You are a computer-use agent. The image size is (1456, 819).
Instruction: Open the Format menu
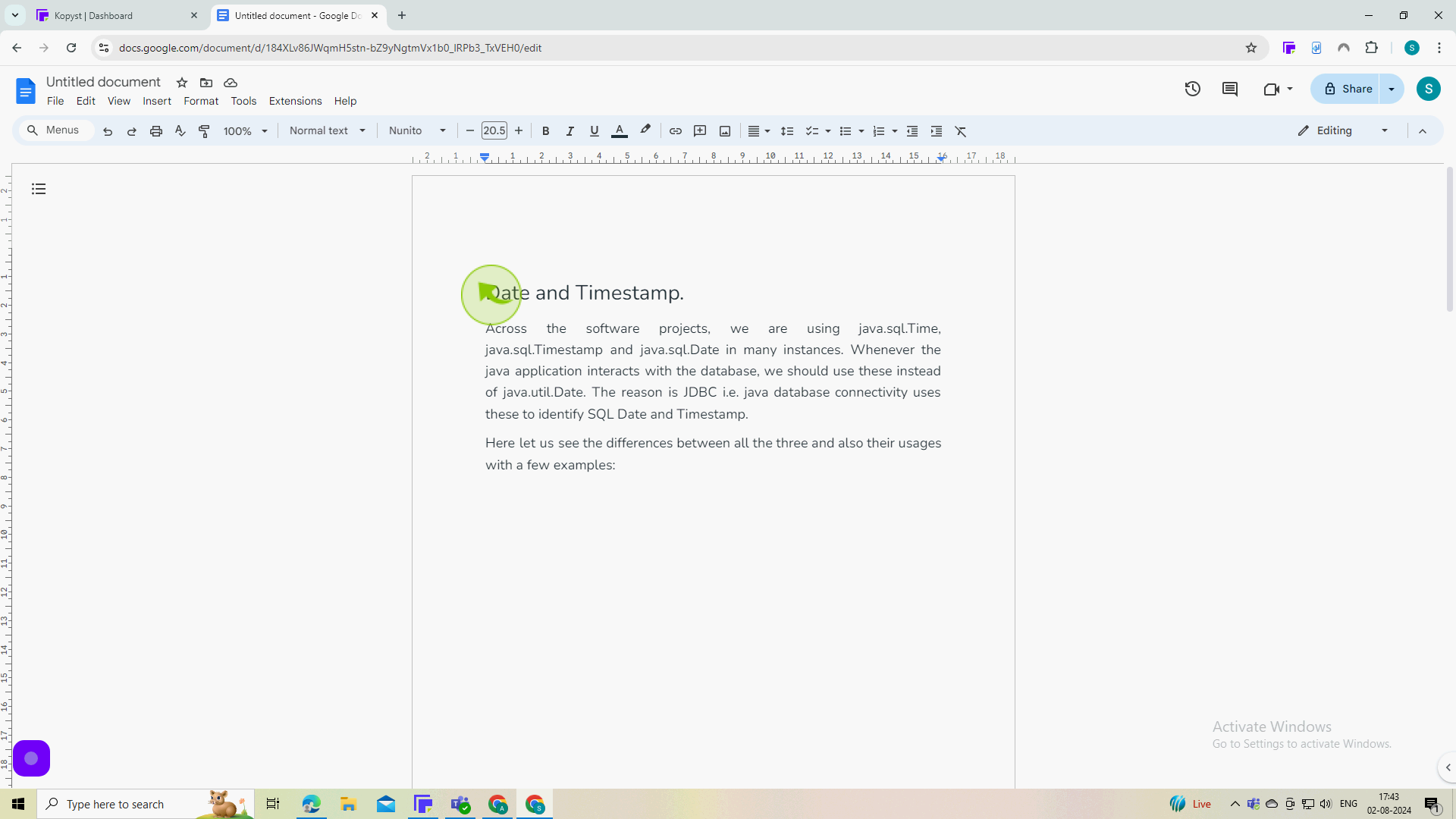pyautogui.click(x=201, y=101)
